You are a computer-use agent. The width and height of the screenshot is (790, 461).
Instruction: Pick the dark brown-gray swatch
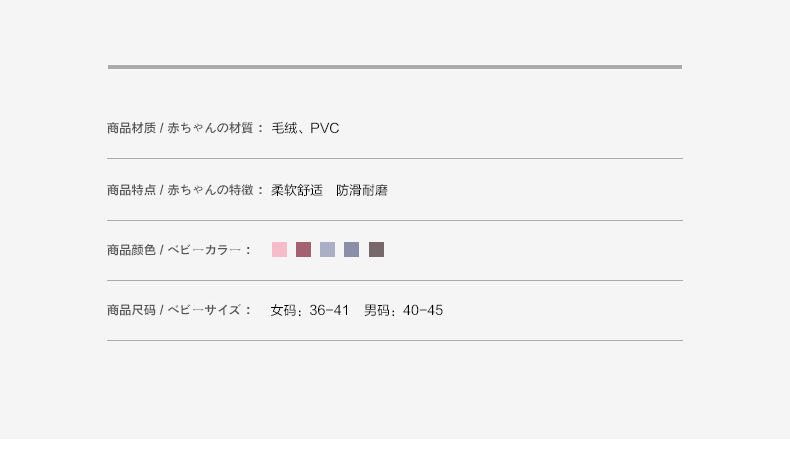tap(376, 250)
